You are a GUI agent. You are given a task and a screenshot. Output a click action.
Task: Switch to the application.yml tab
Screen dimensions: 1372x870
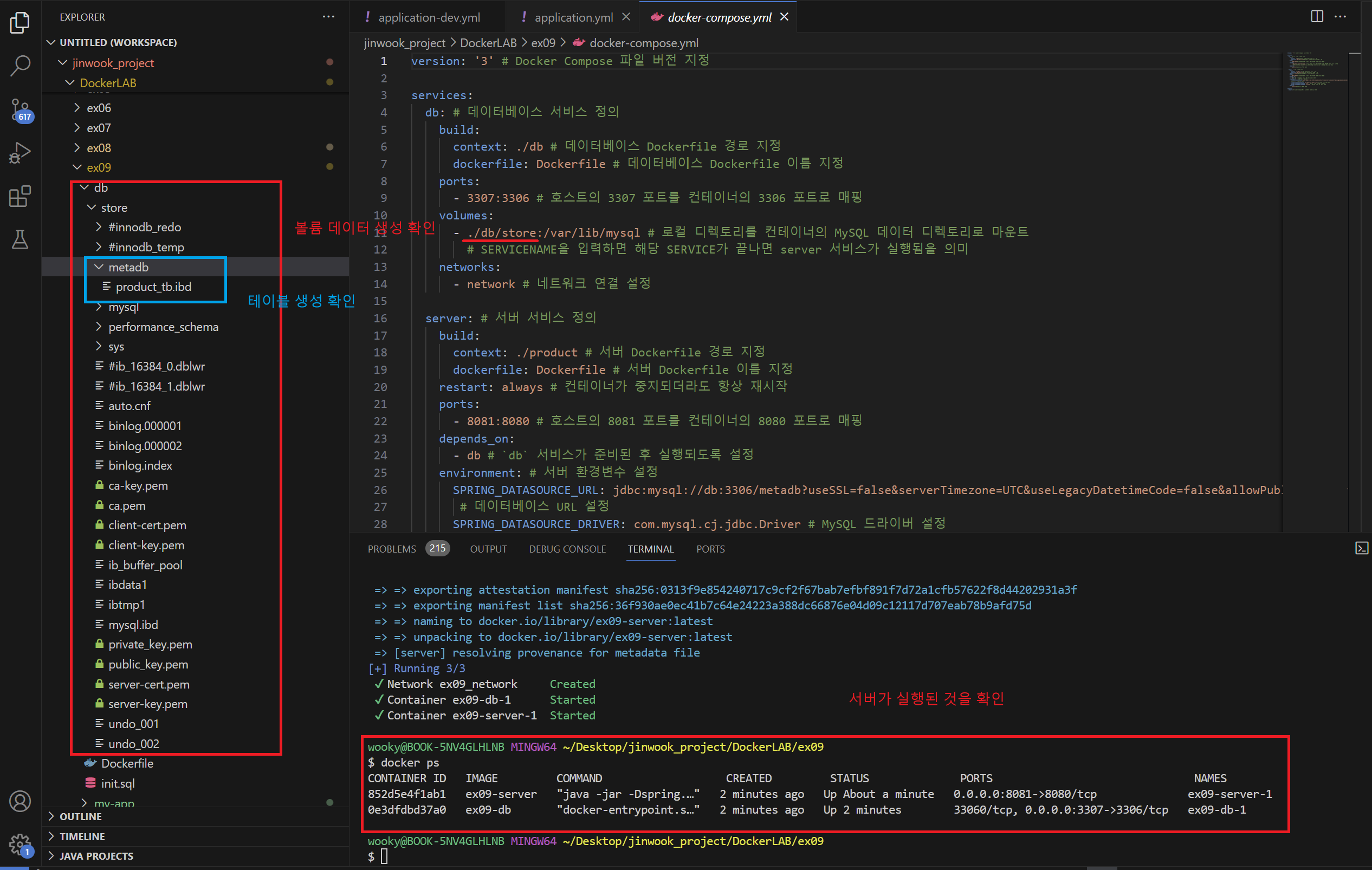tap(573, 17)
